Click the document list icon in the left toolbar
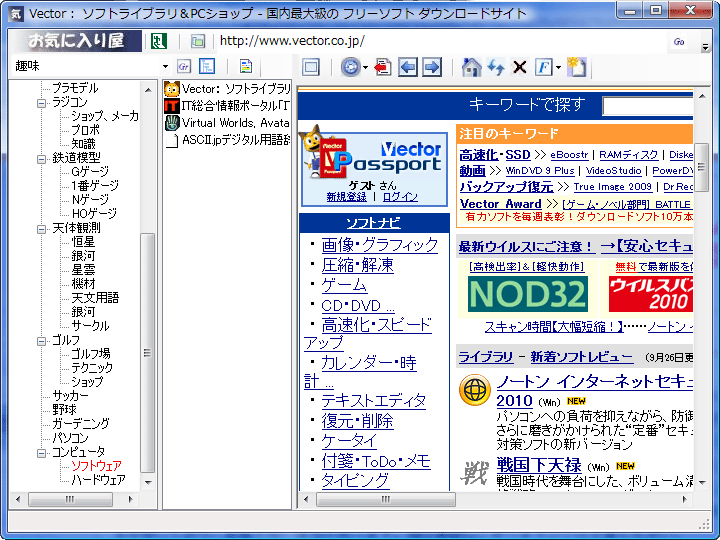Screen dimensions: 720x540 [246, 67]
